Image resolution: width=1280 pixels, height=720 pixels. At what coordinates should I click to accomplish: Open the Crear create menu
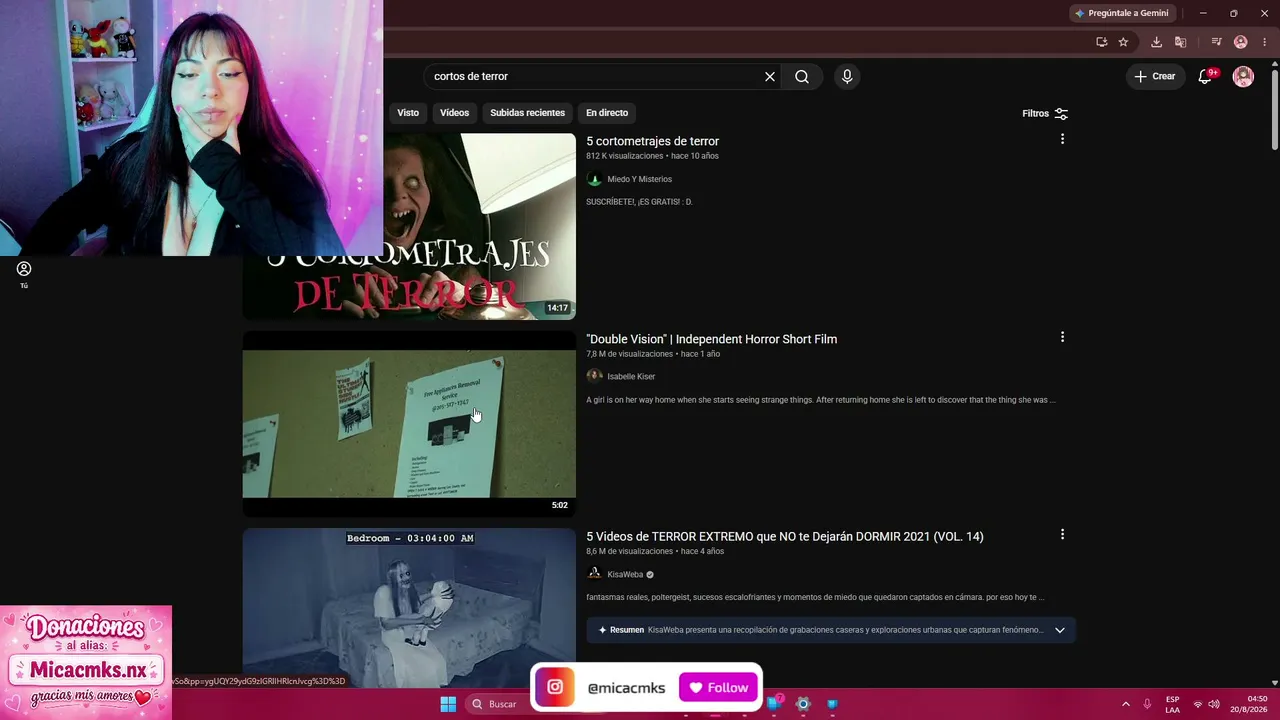[1155, 77]
